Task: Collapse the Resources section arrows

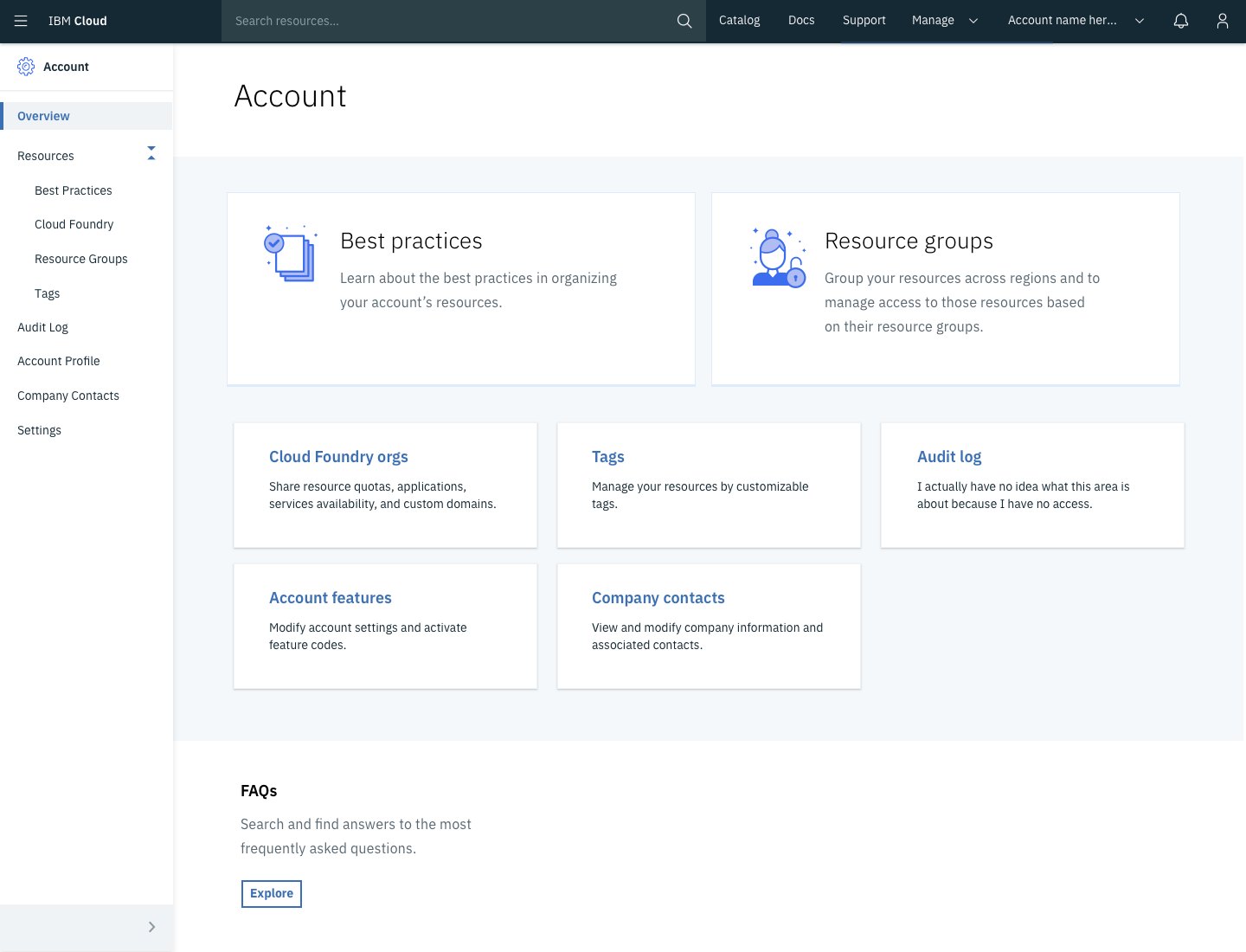Action: pyautogui.click(x=151, y=153)
